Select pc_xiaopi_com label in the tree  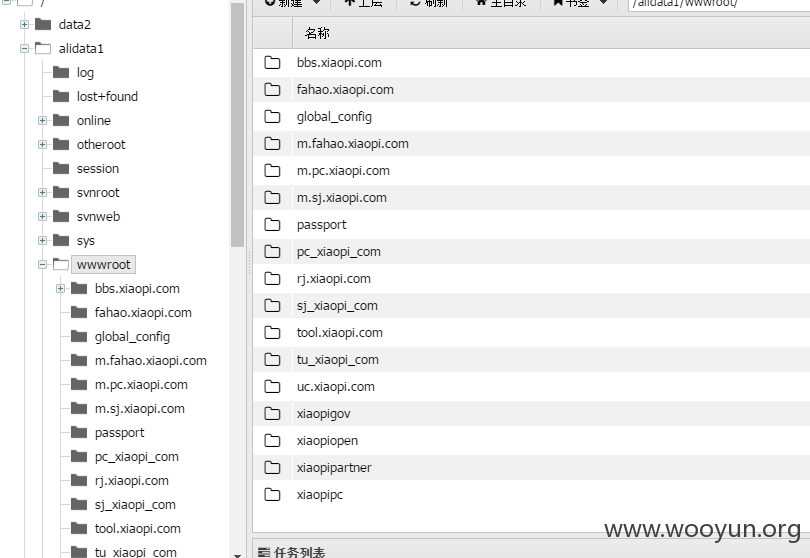pyautogui.click(x=136, y=457)
